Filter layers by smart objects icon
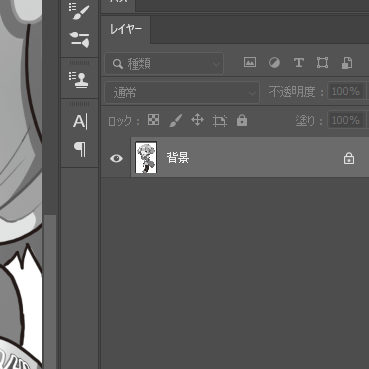The width and height of the screenshot is (369, 369). 347,63
